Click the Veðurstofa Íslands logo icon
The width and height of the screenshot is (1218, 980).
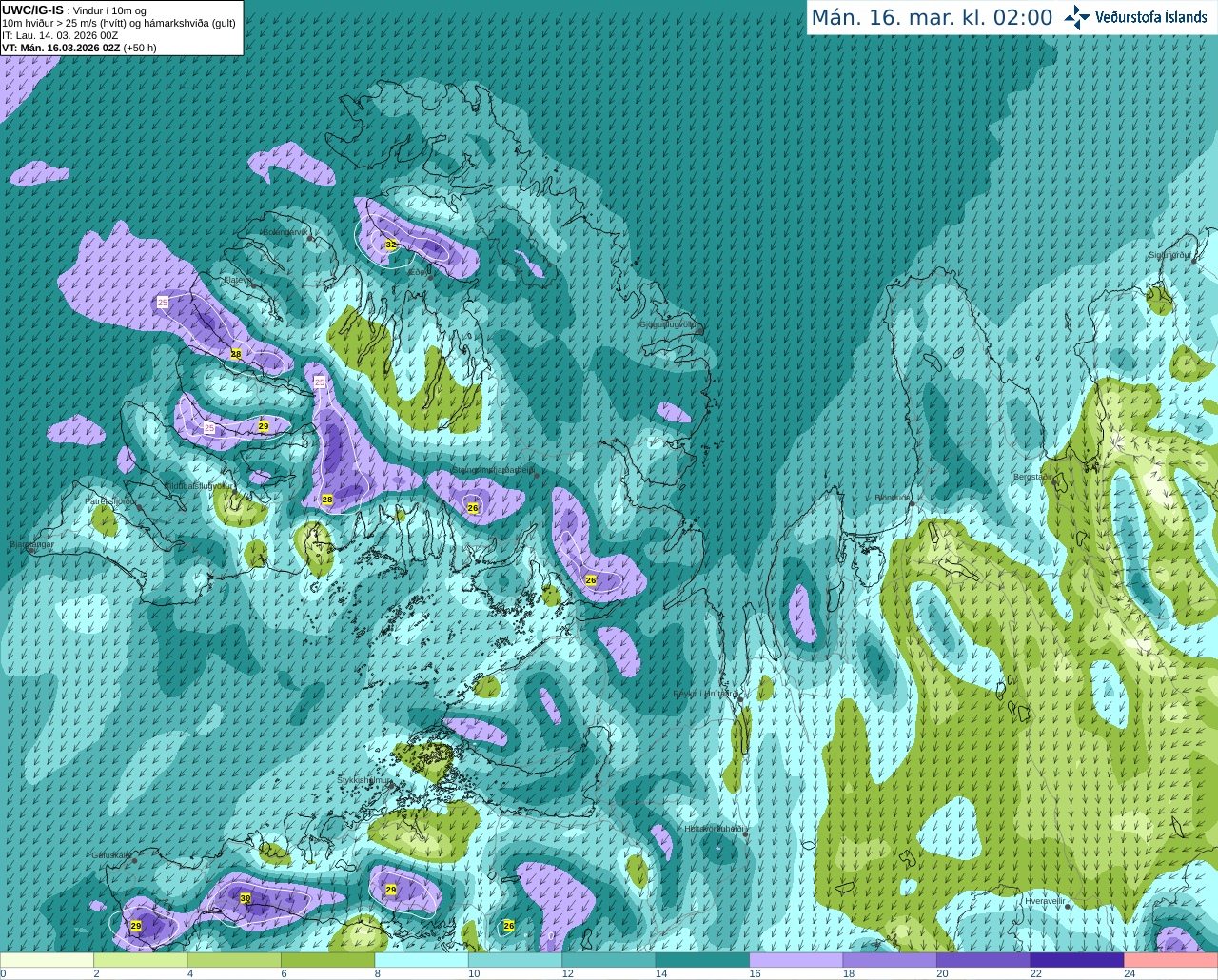tap(1077, 17)
